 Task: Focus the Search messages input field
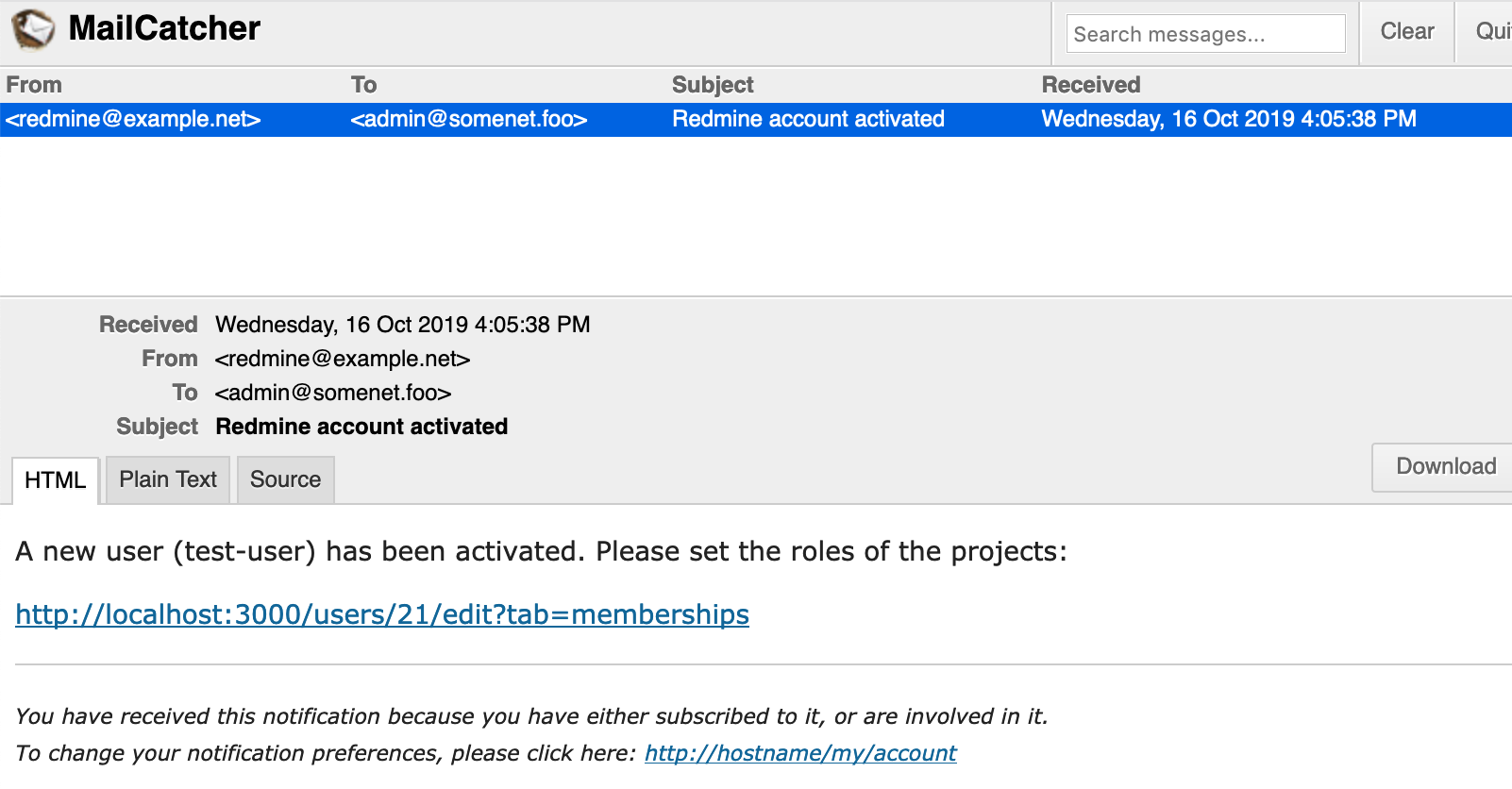point(1205,34)
